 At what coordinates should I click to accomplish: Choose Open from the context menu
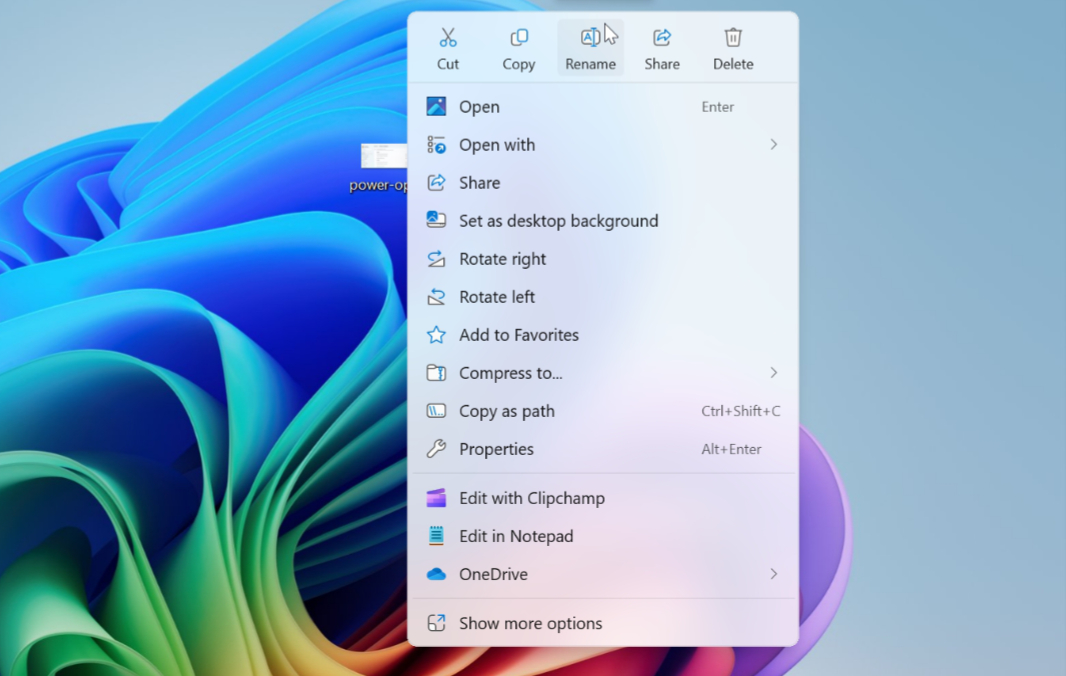pyautogui.click(x=480, y=107)
